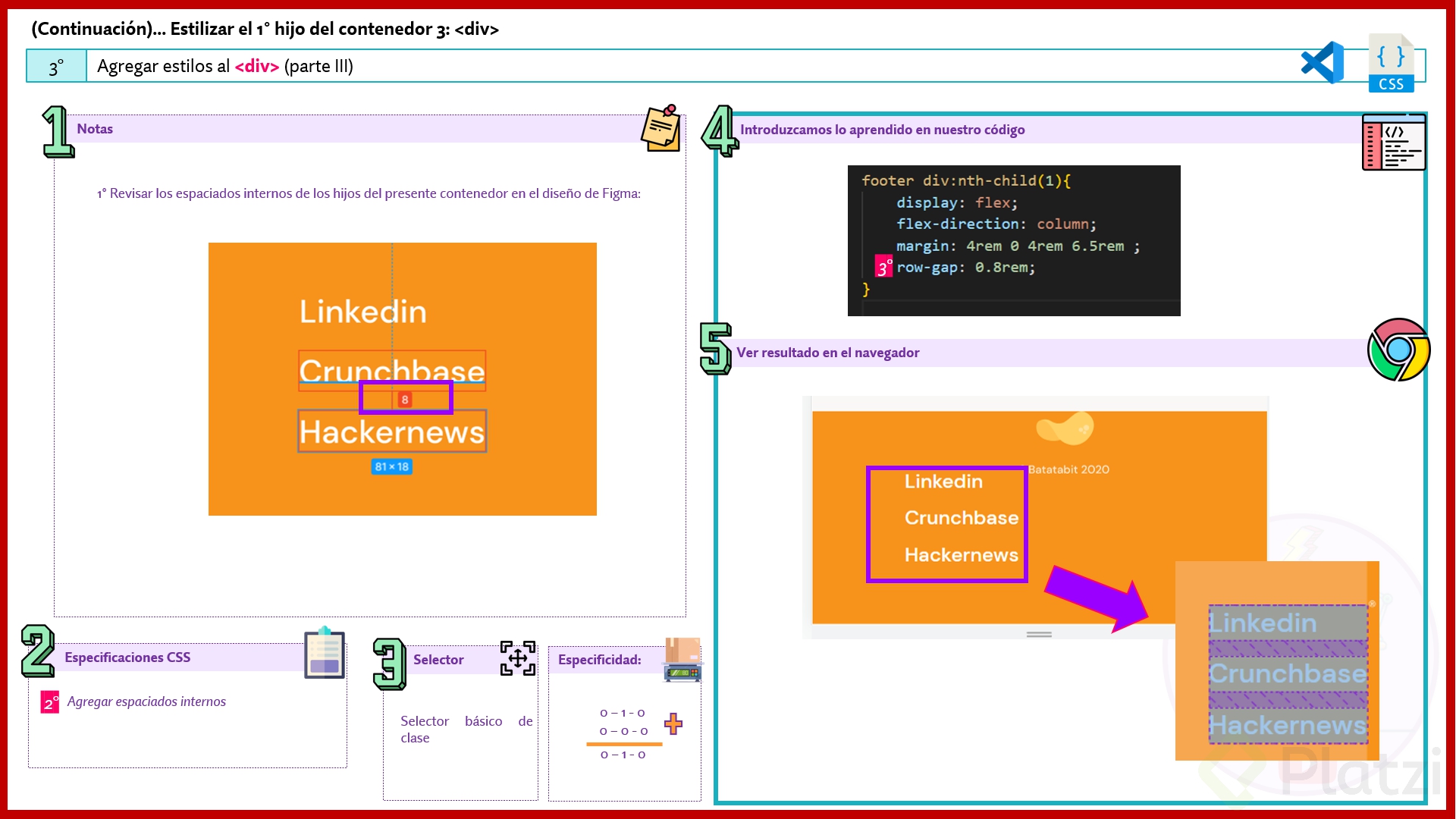This screenshot has height=819, width=1456.
Task: Click the '0 – 0 - 0' specificity row
Action: click(623, 731)
